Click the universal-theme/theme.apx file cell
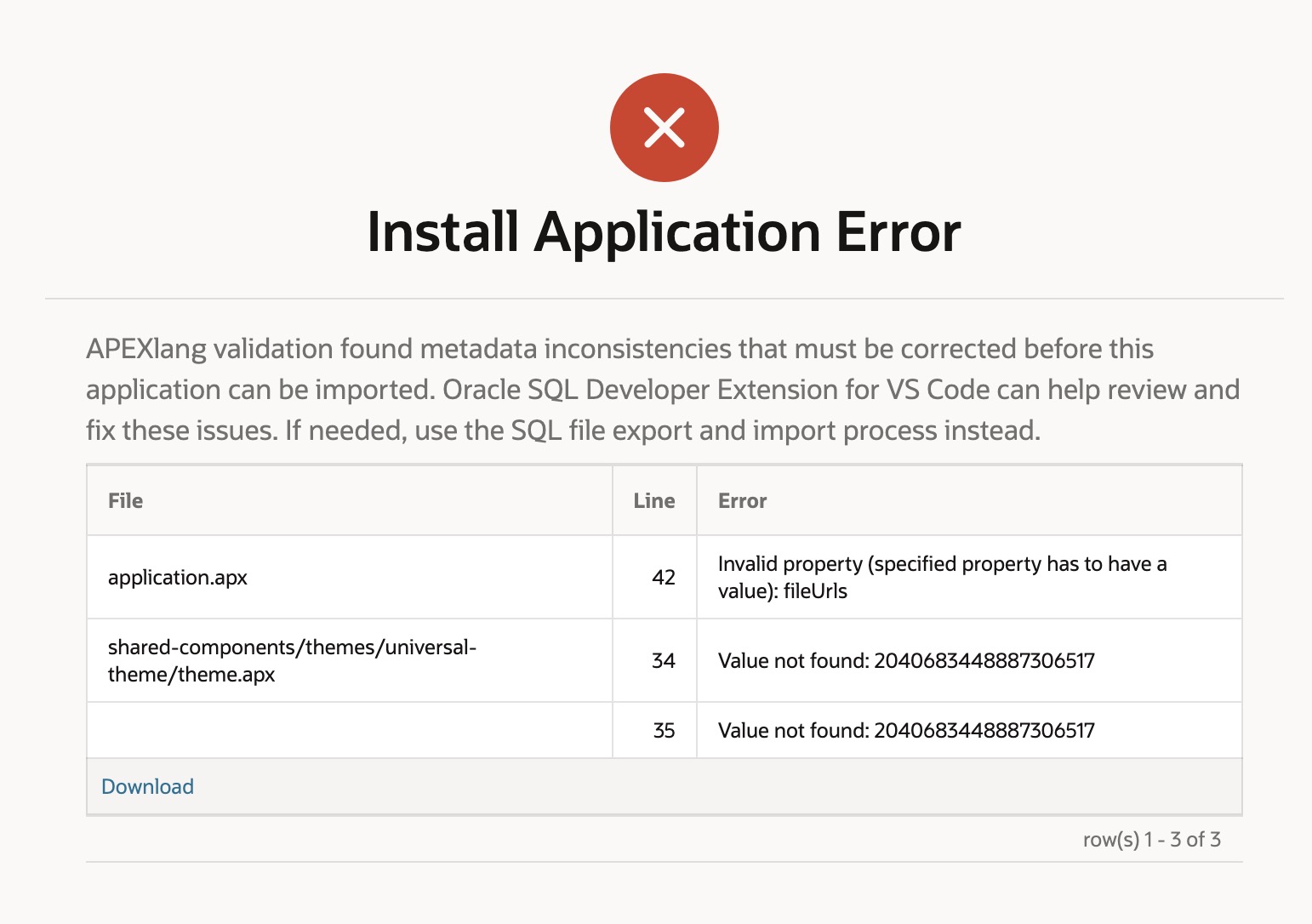This screenshot has width=1312, height=924. 350,660
